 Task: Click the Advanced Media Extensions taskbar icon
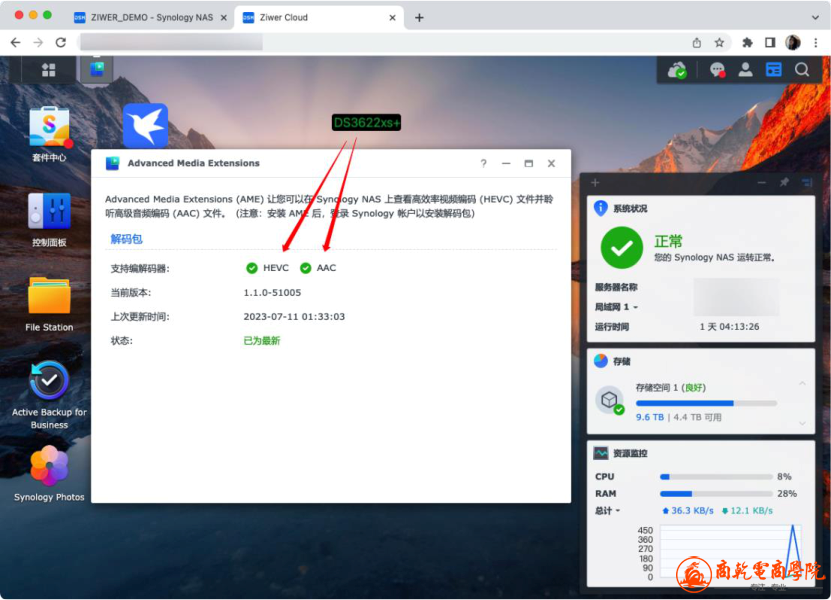[97, 69]
